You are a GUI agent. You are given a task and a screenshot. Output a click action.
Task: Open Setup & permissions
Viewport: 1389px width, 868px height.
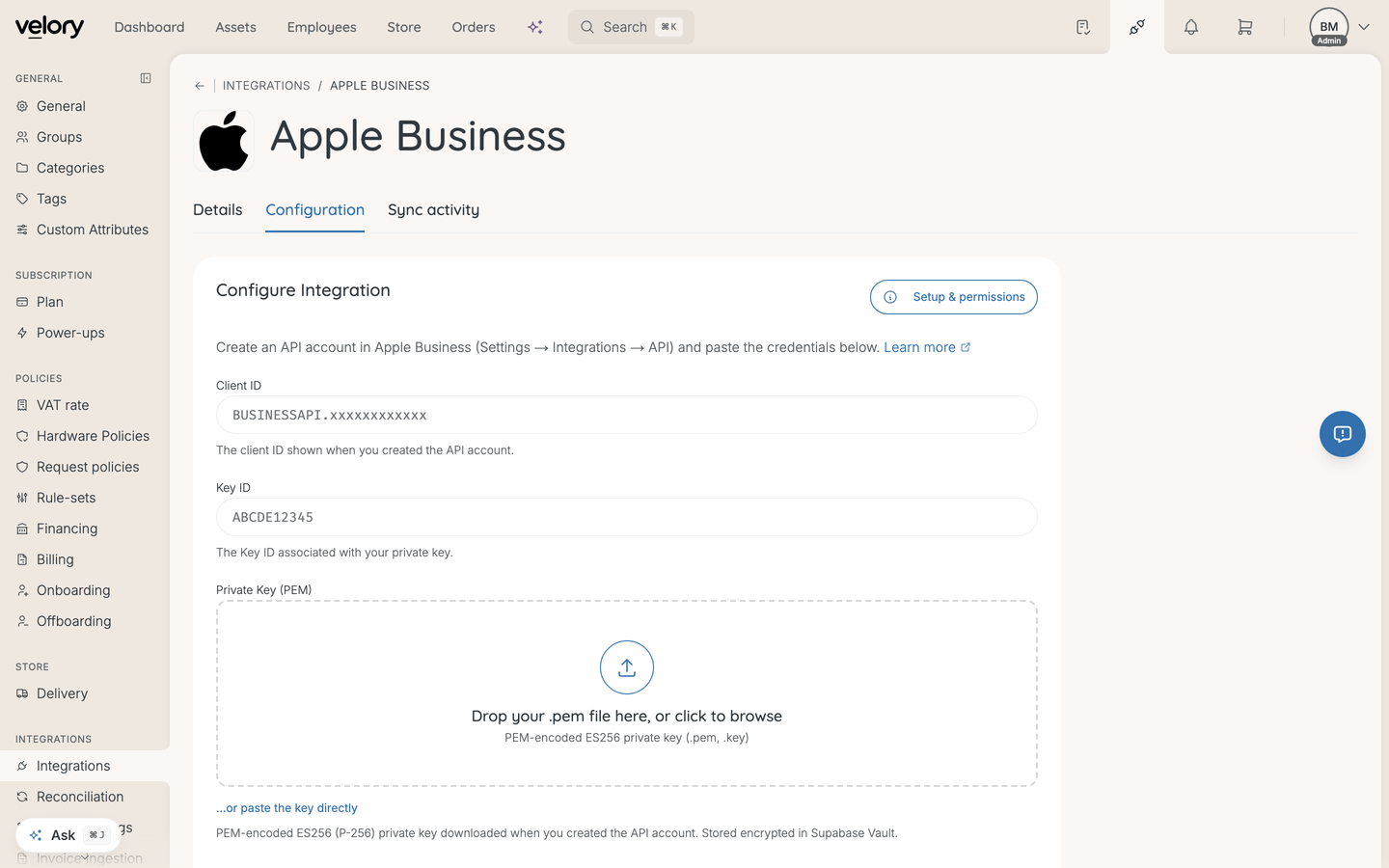[954, 297]
